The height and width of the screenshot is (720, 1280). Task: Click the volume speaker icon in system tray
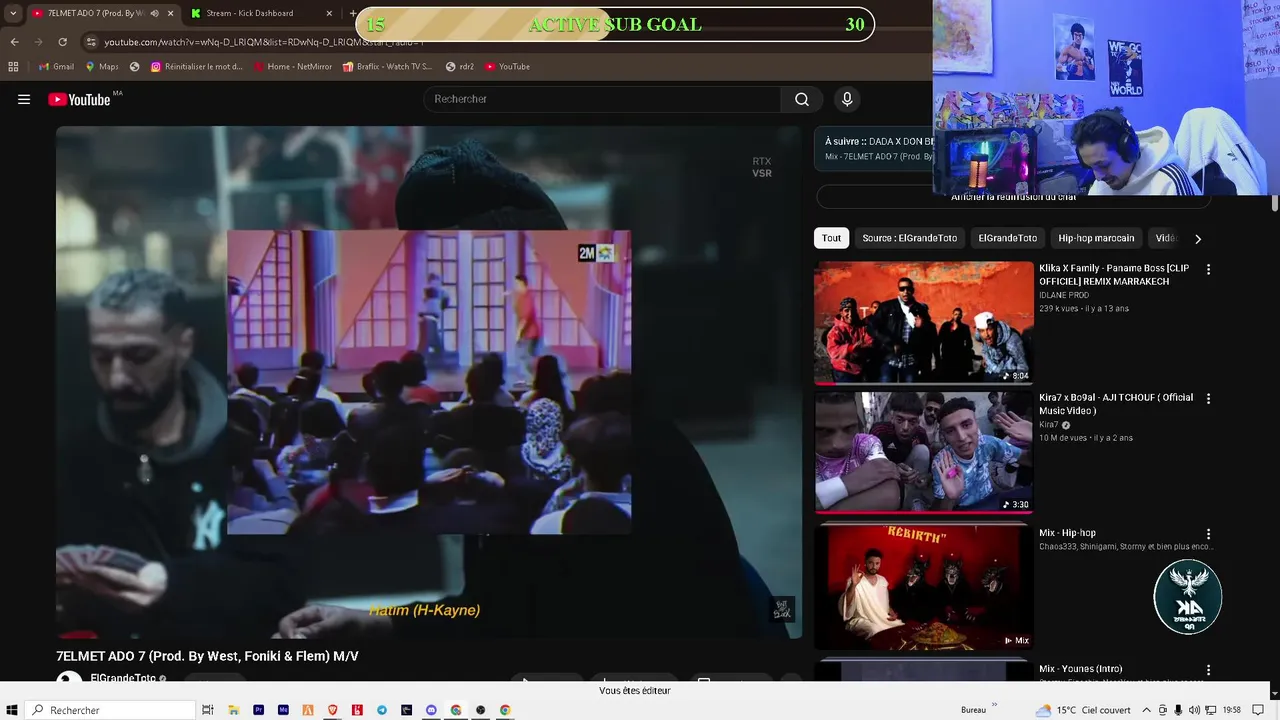1193,710
